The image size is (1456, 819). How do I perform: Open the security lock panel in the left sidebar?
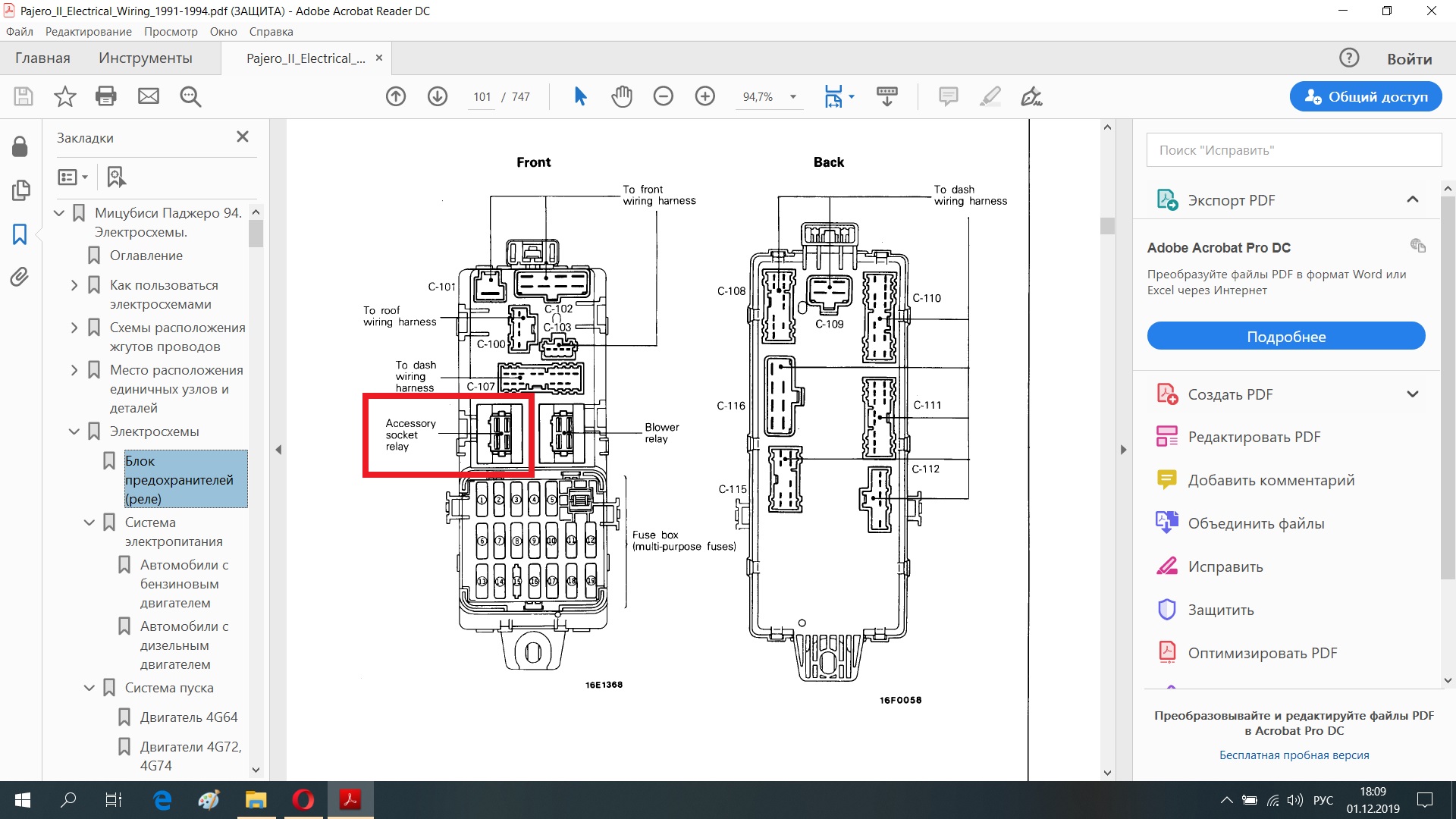coord(20,146)
